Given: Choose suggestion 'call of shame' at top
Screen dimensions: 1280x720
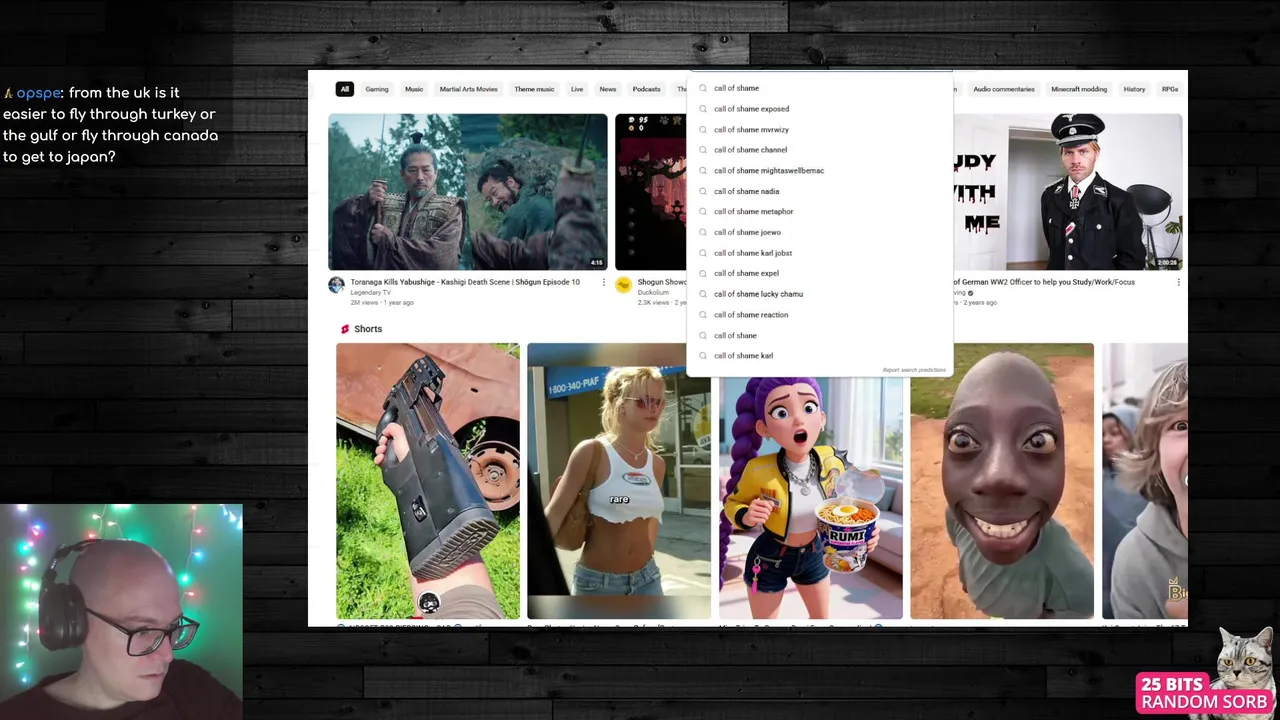Looking at the screenshot, I should 820,88.
